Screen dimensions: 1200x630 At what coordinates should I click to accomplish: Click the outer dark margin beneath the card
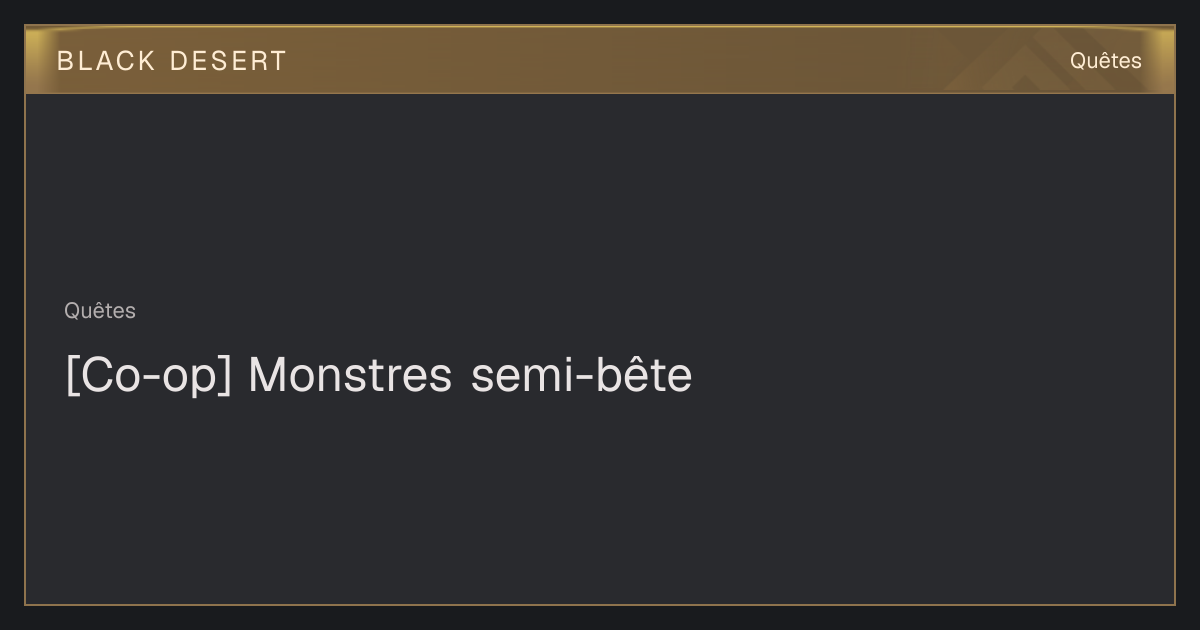600,618
